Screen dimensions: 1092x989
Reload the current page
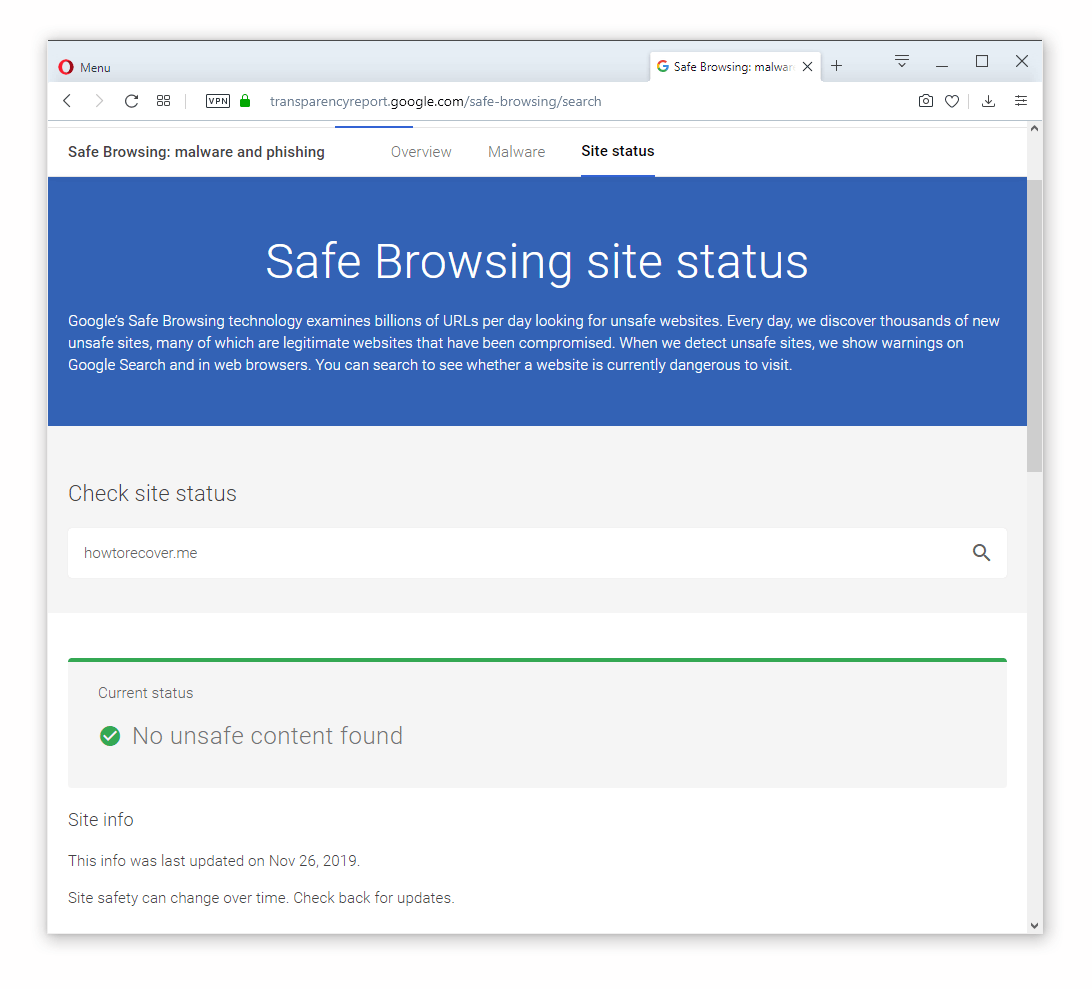point(131,101)
